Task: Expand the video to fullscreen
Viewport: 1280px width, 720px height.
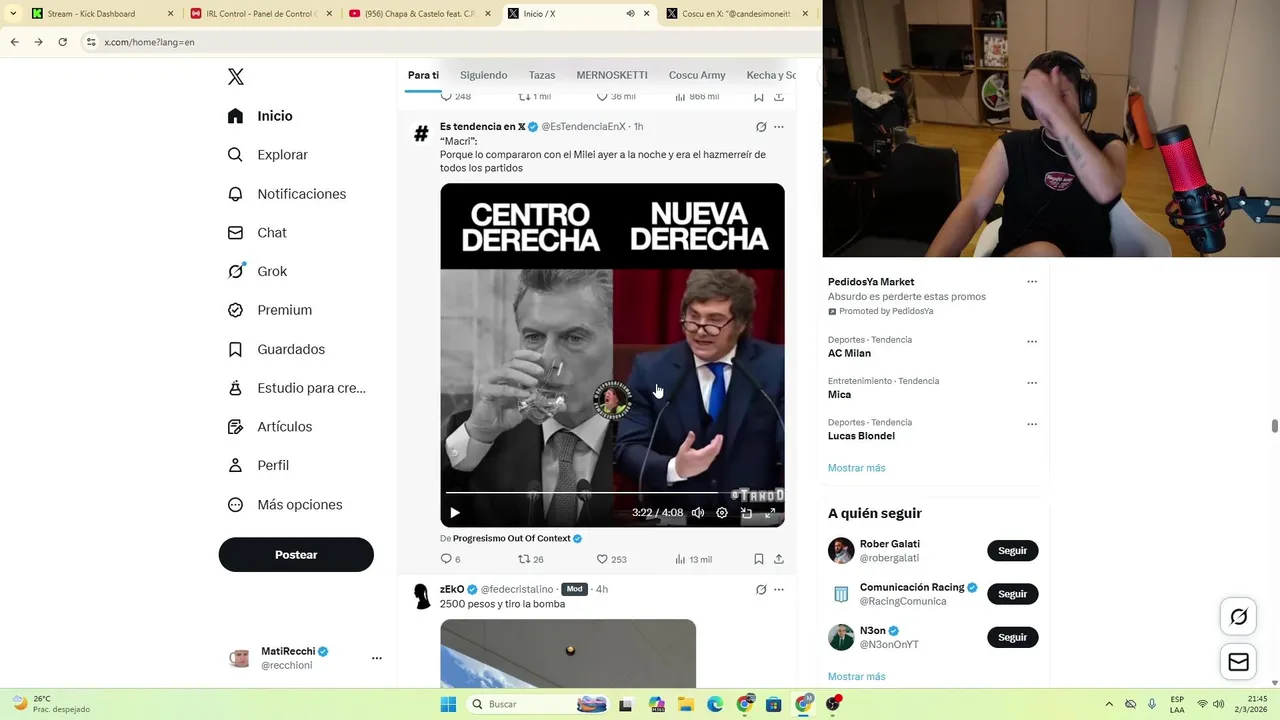Action: coord(770,513)
